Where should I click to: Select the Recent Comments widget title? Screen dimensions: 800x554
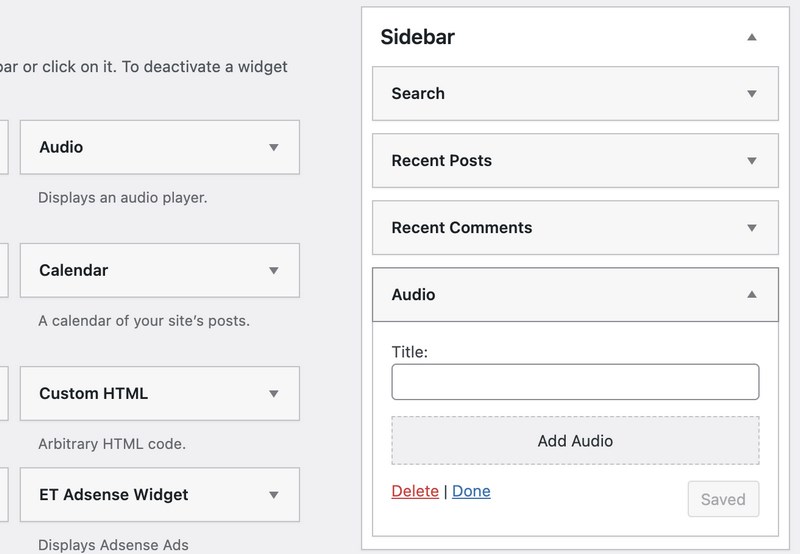point(462,228)
